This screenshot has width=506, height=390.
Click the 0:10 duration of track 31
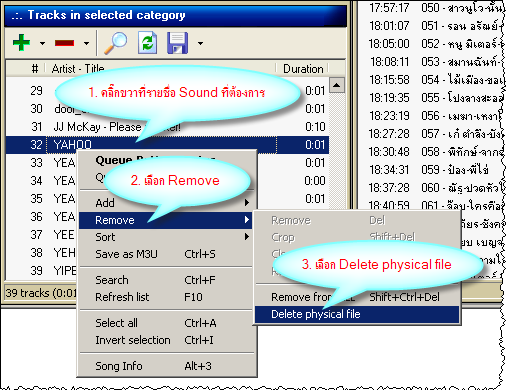[x=315, y=127]
